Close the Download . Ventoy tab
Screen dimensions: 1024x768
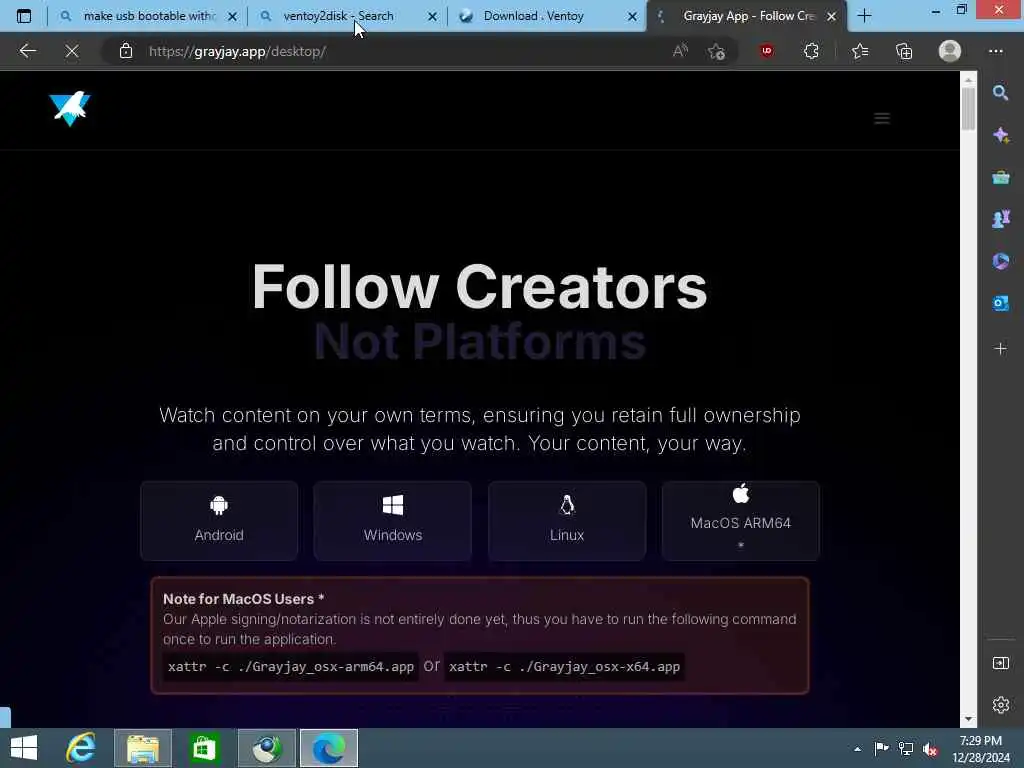[632, 16]
